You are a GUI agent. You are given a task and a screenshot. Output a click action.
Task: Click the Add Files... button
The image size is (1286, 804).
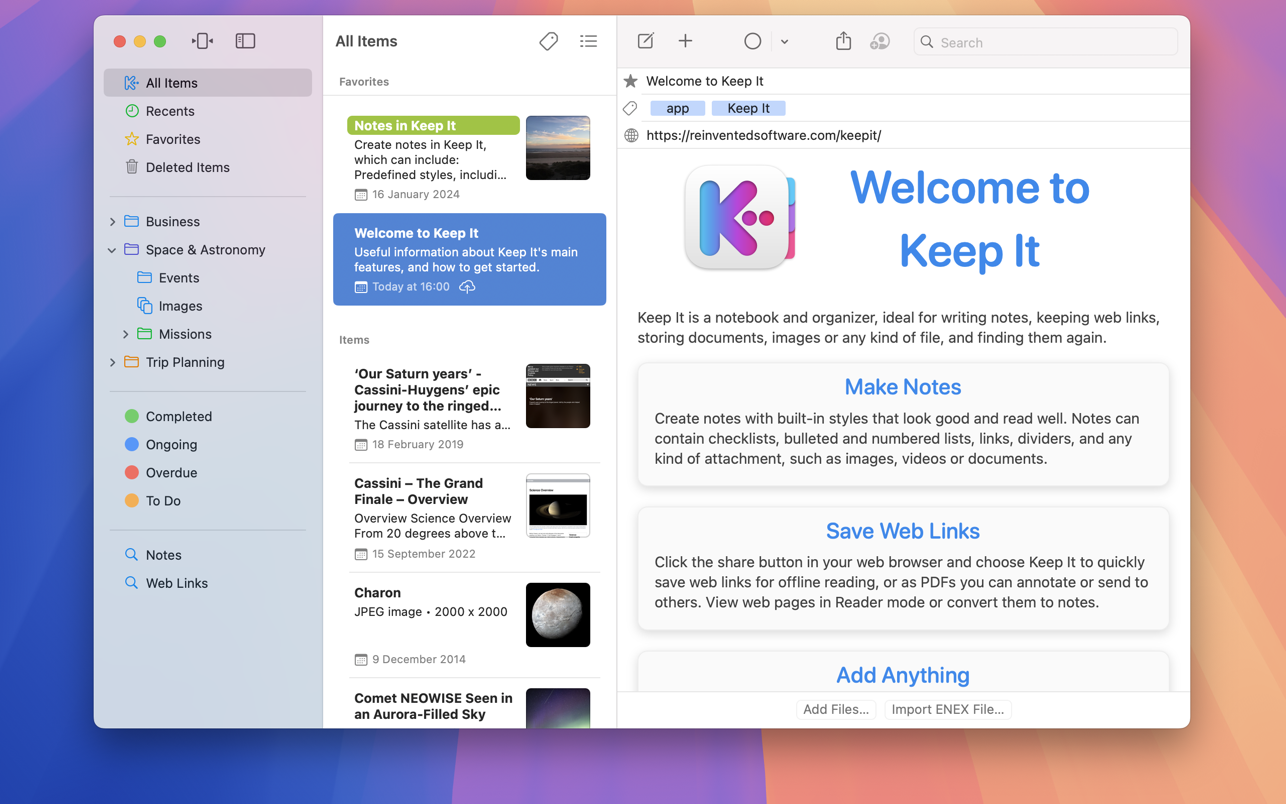(x=836, y=709)
